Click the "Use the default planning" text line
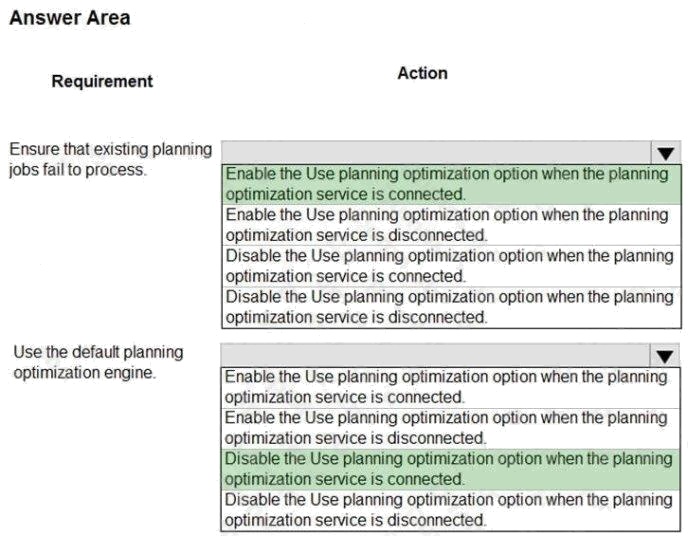Viewport: 688px width, 536px height. (x=98, y=352)
